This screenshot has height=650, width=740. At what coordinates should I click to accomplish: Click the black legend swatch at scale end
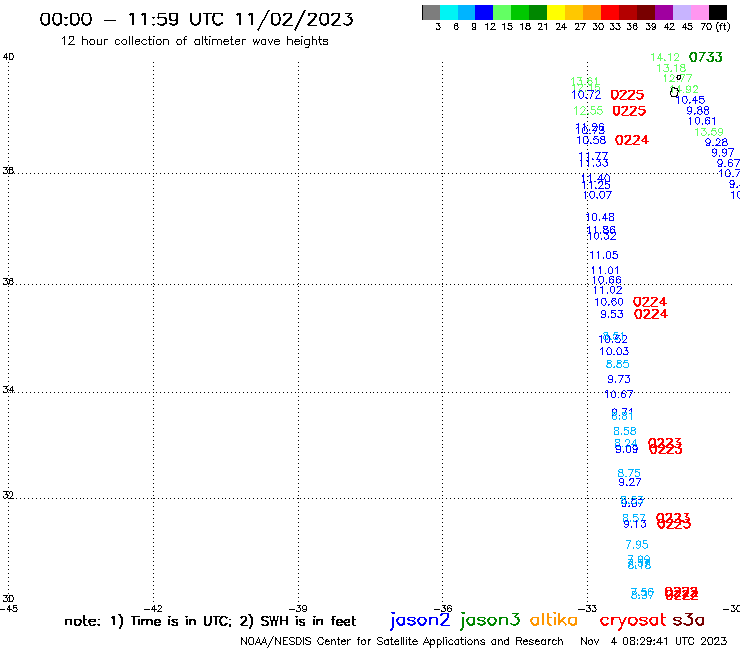coord(718,12)
